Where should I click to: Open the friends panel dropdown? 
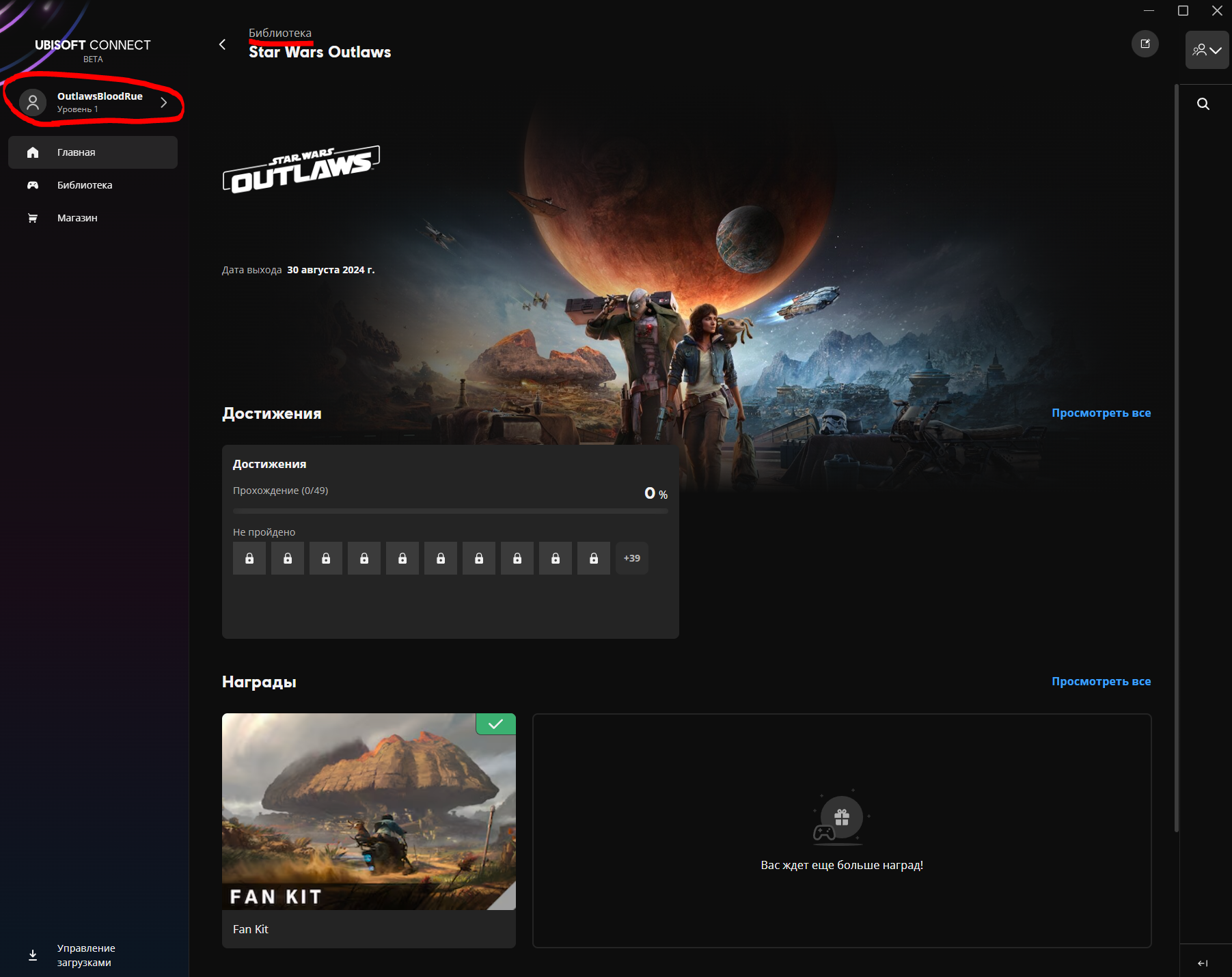point(1207,50)
